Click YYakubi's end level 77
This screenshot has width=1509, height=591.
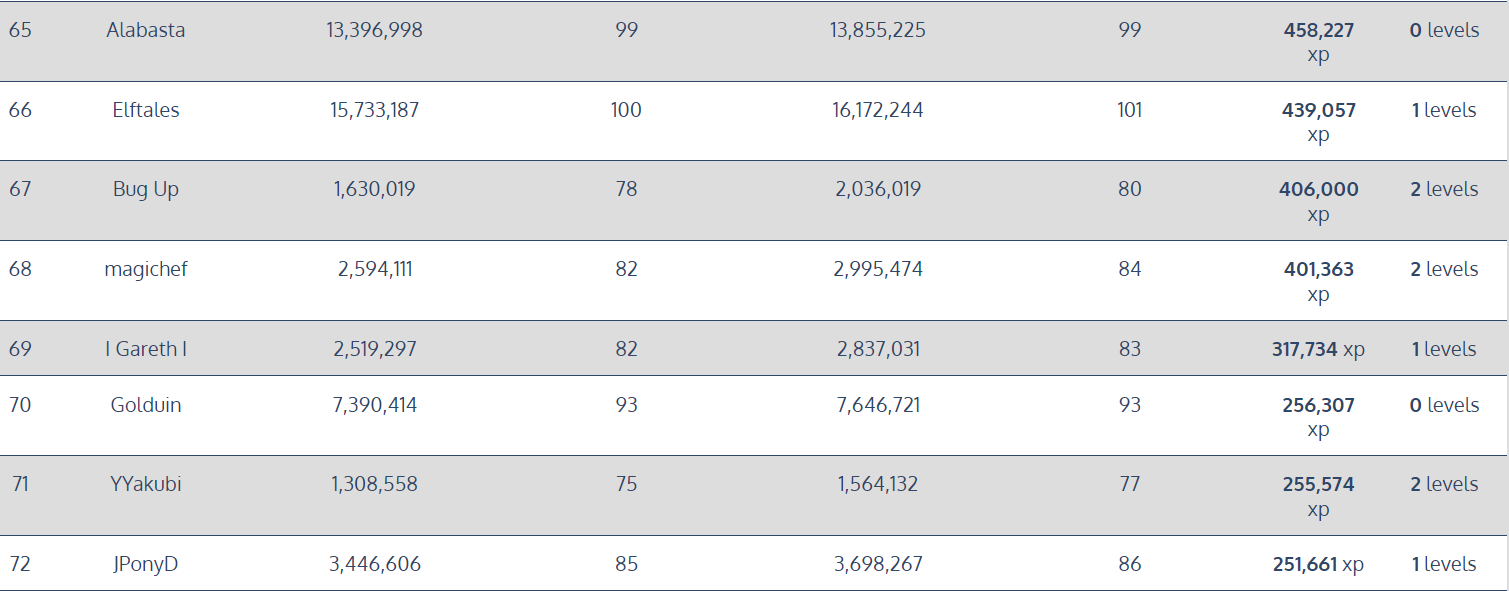[x=1130, y=484]
